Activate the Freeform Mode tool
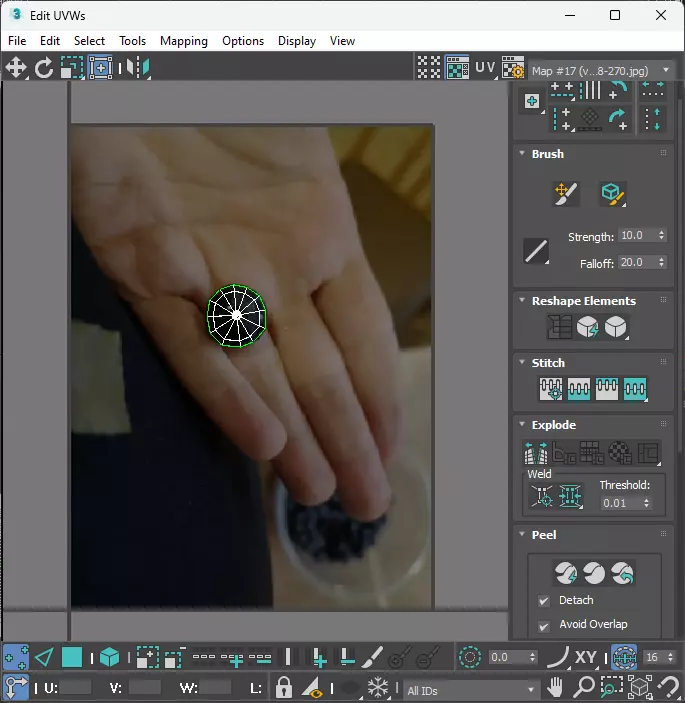Screen dimensions: 685x703 pyautogui.click(x=100, y=68)
